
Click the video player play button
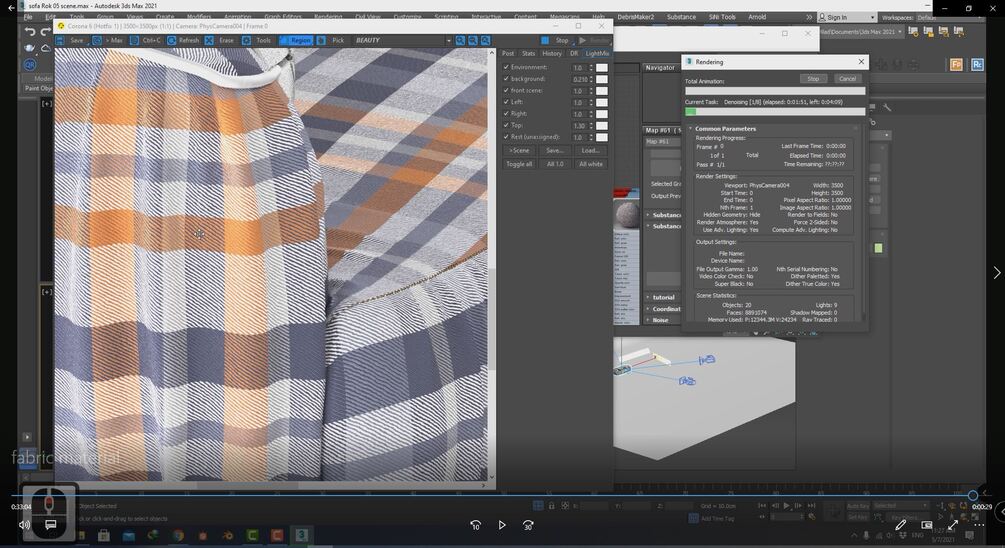(502, 525)
